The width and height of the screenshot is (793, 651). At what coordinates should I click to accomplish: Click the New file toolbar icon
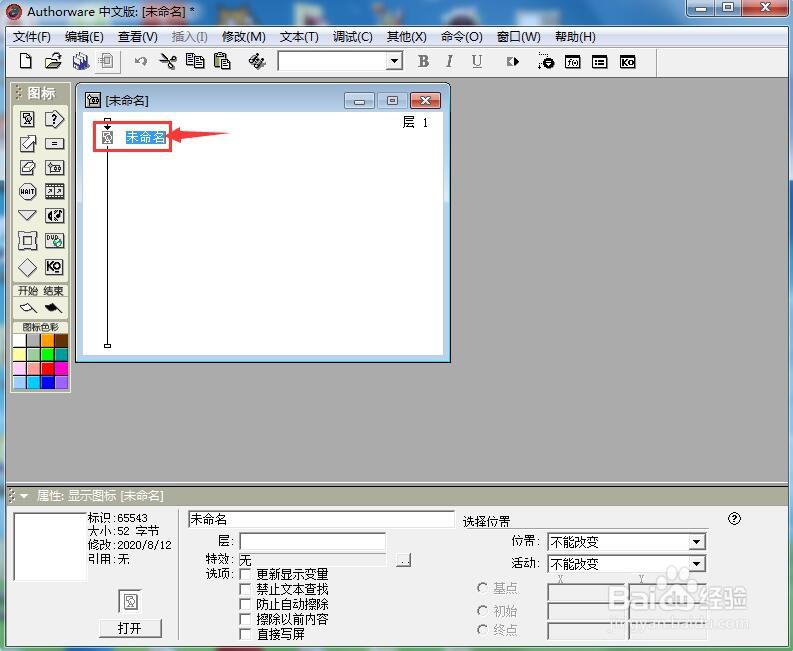click(25, 61)
